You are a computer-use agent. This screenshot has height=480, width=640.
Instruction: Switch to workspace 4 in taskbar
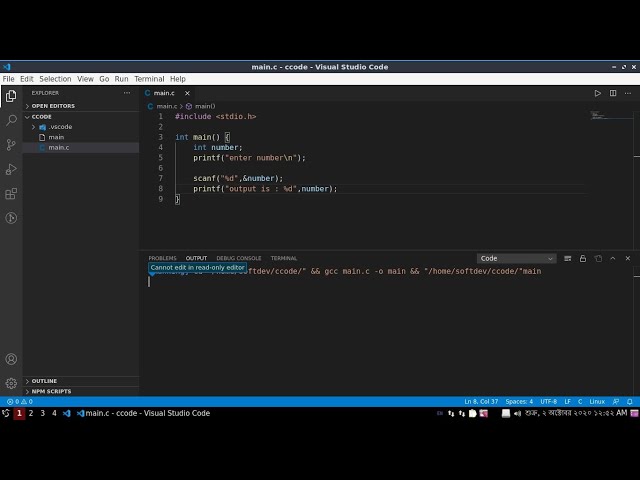(x=54, y=413)
